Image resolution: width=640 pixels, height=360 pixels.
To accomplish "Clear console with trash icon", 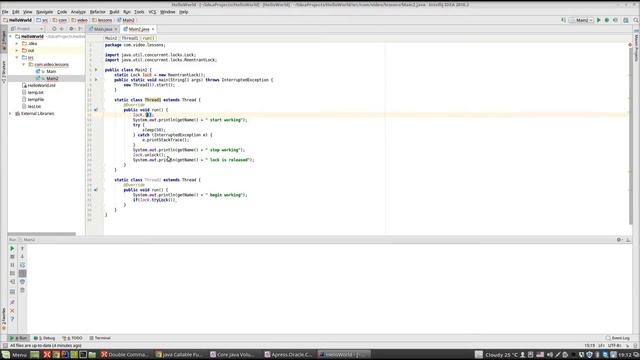I will [22, 290].
